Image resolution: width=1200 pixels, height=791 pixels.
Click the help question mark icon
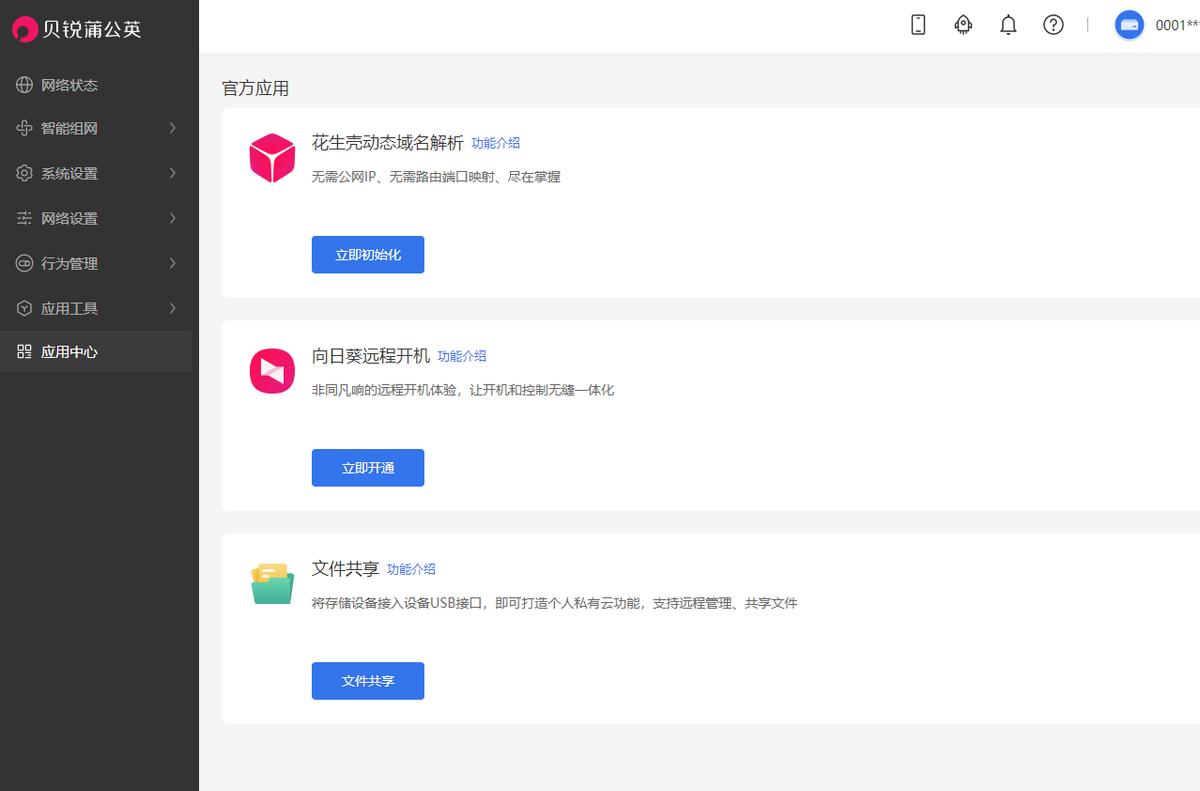1053,25
